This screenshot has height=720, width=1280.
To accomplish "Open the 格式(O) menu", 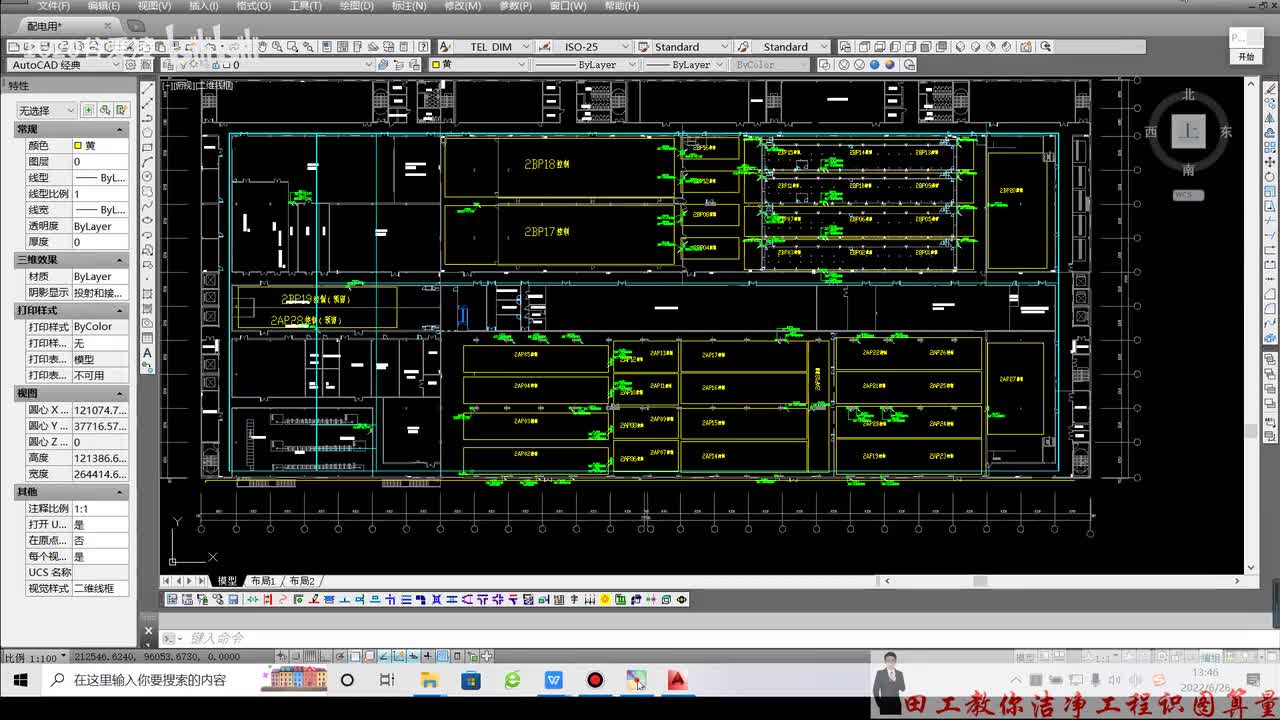I will [253, 6].
